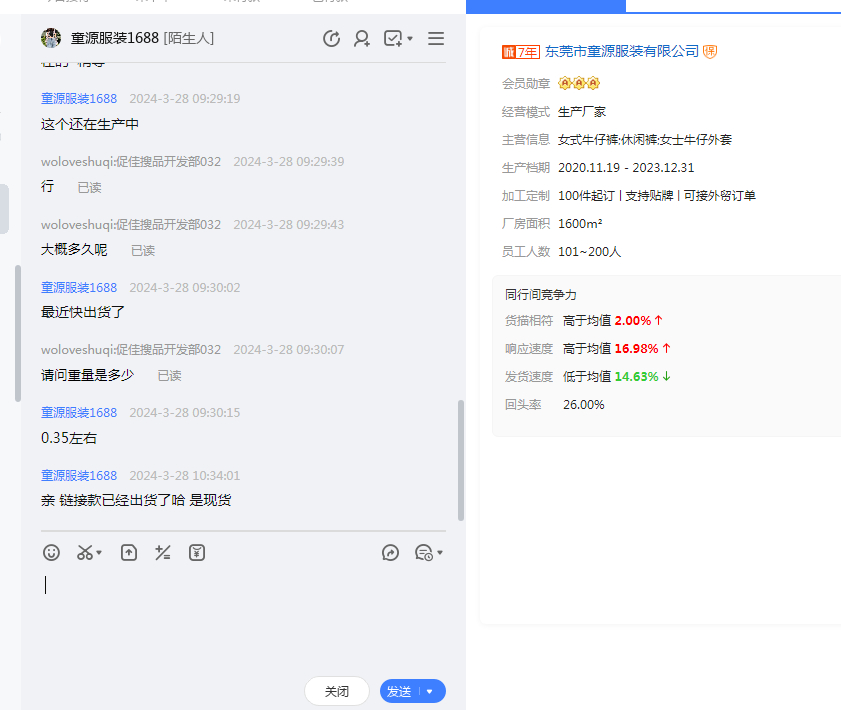Click the 关闭 button
This screenshot has height=710, width=841.
(337, 691)
